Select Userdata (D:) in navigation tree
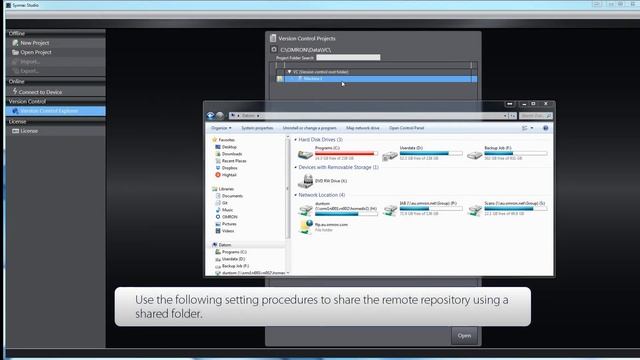 tap(233, 259)
